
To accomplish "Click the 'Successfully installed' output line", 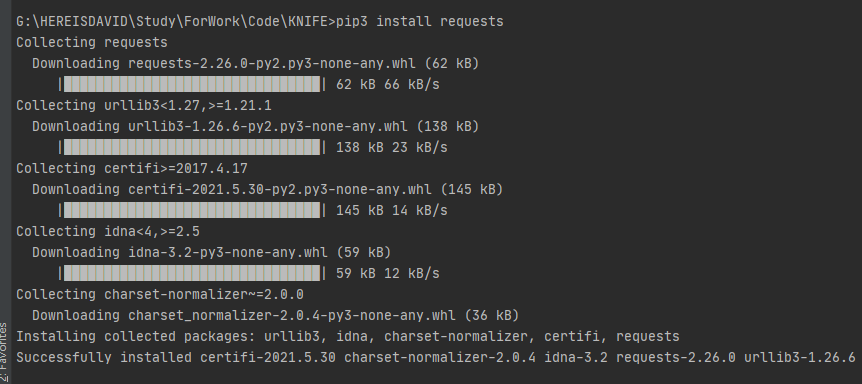I will (x=436, y=357).
